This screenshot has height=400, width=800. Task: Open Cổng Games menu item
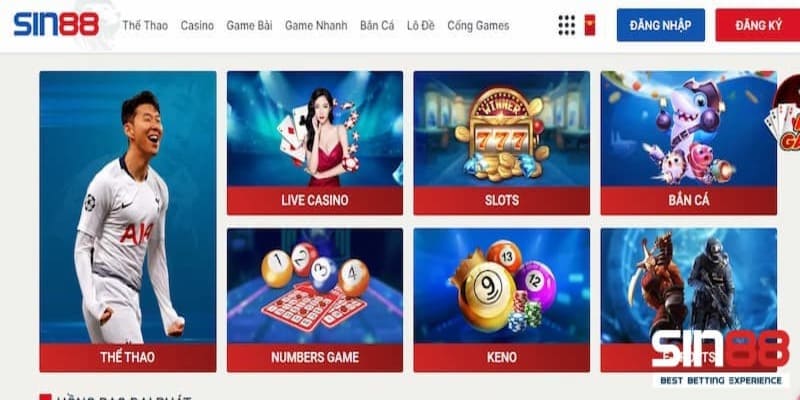click(478, 26)
